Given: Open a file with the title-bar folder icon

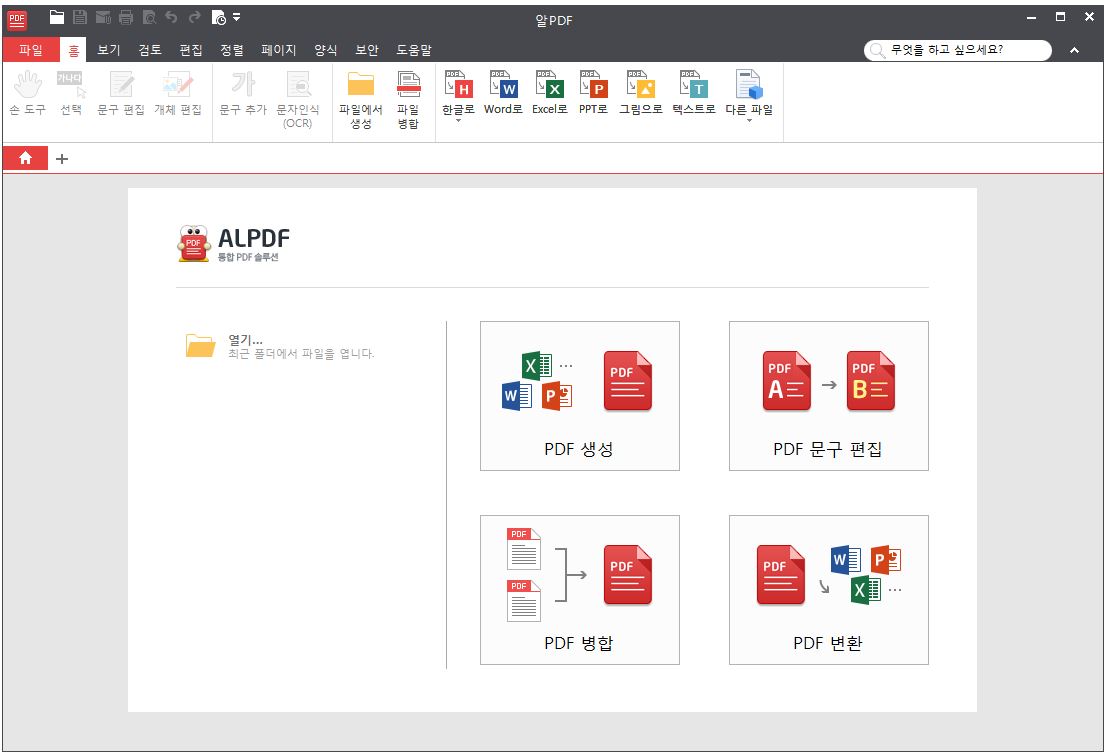Looking at the screenshot, I should click(x=57, y=18).
